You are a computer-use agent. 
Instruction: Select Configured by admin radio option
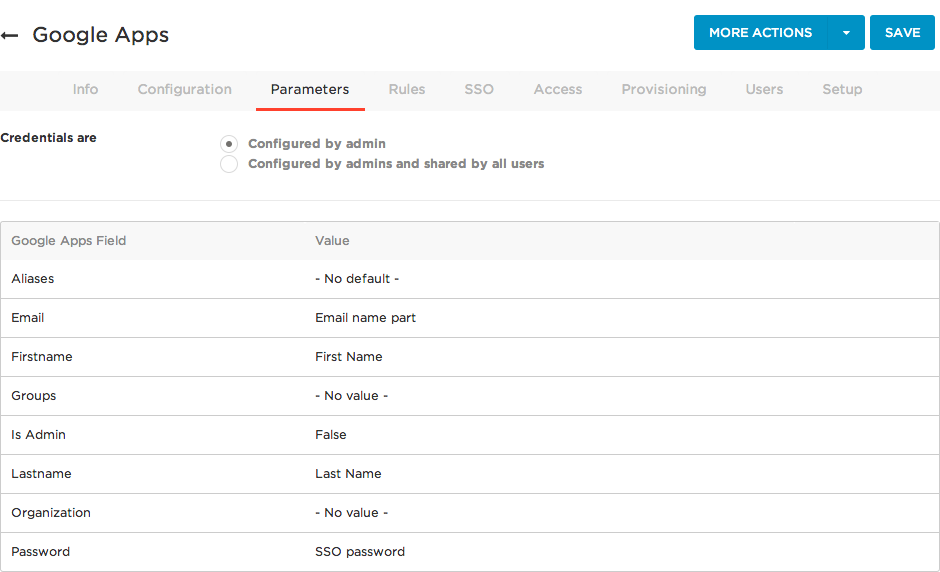point(229,144)
